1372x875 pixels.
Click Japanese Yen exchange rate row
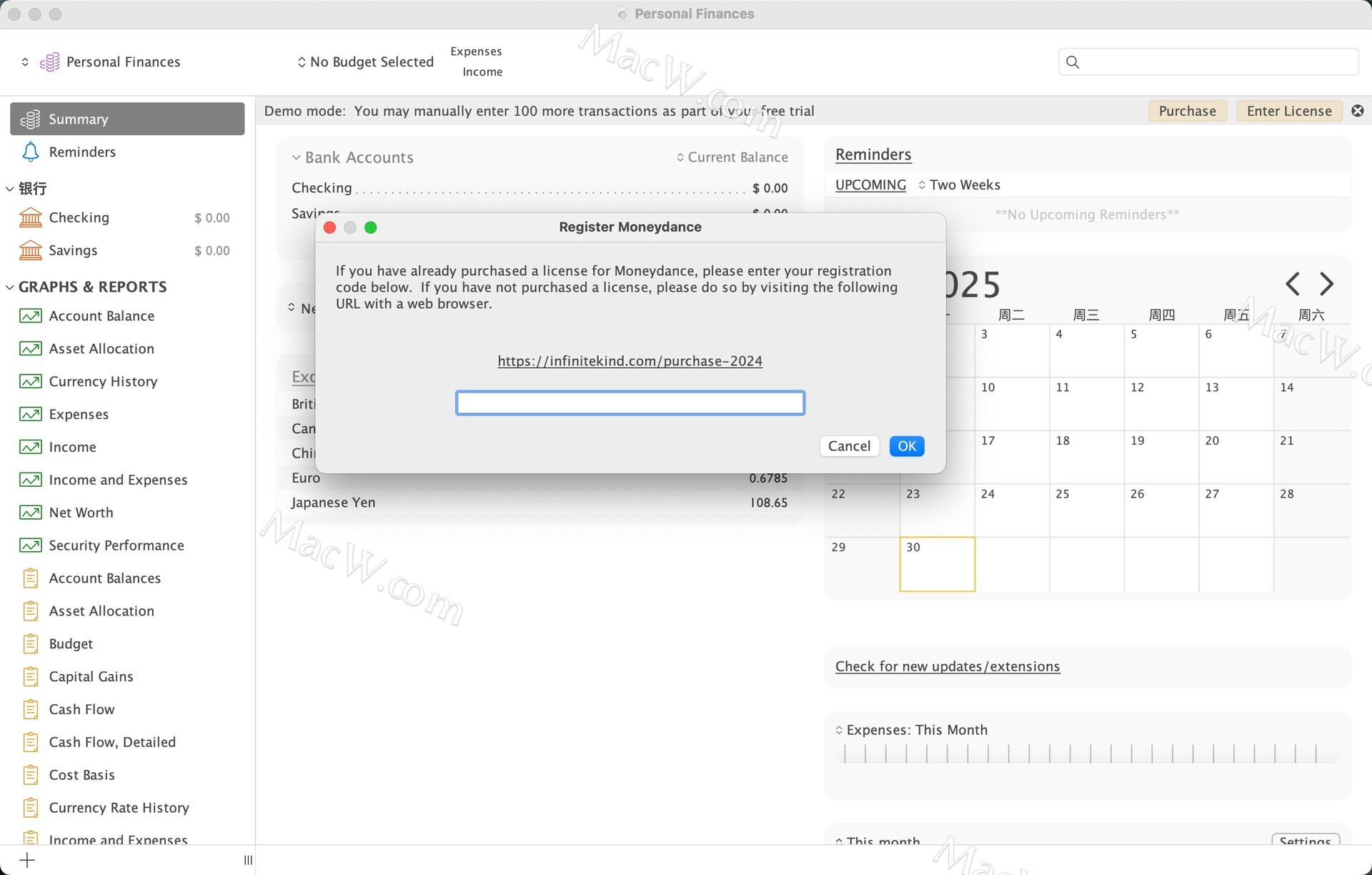[x=540, y=503]
